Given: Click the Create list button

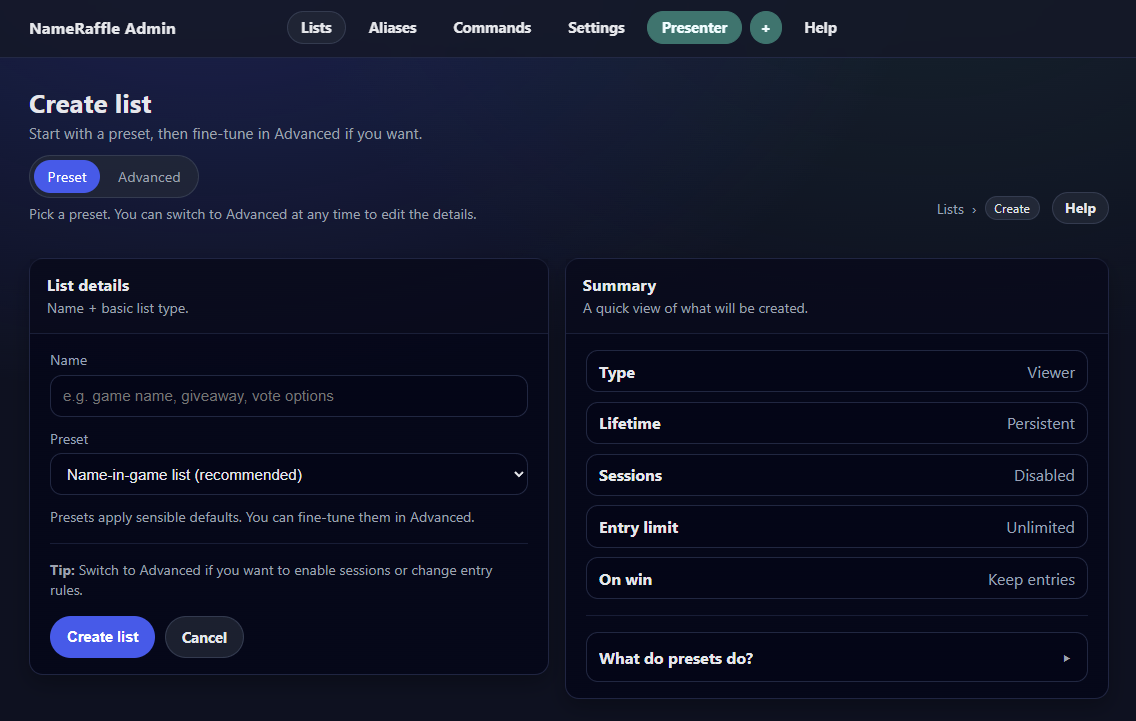Looking at the screenshot, I should click(x=102, y=637).
